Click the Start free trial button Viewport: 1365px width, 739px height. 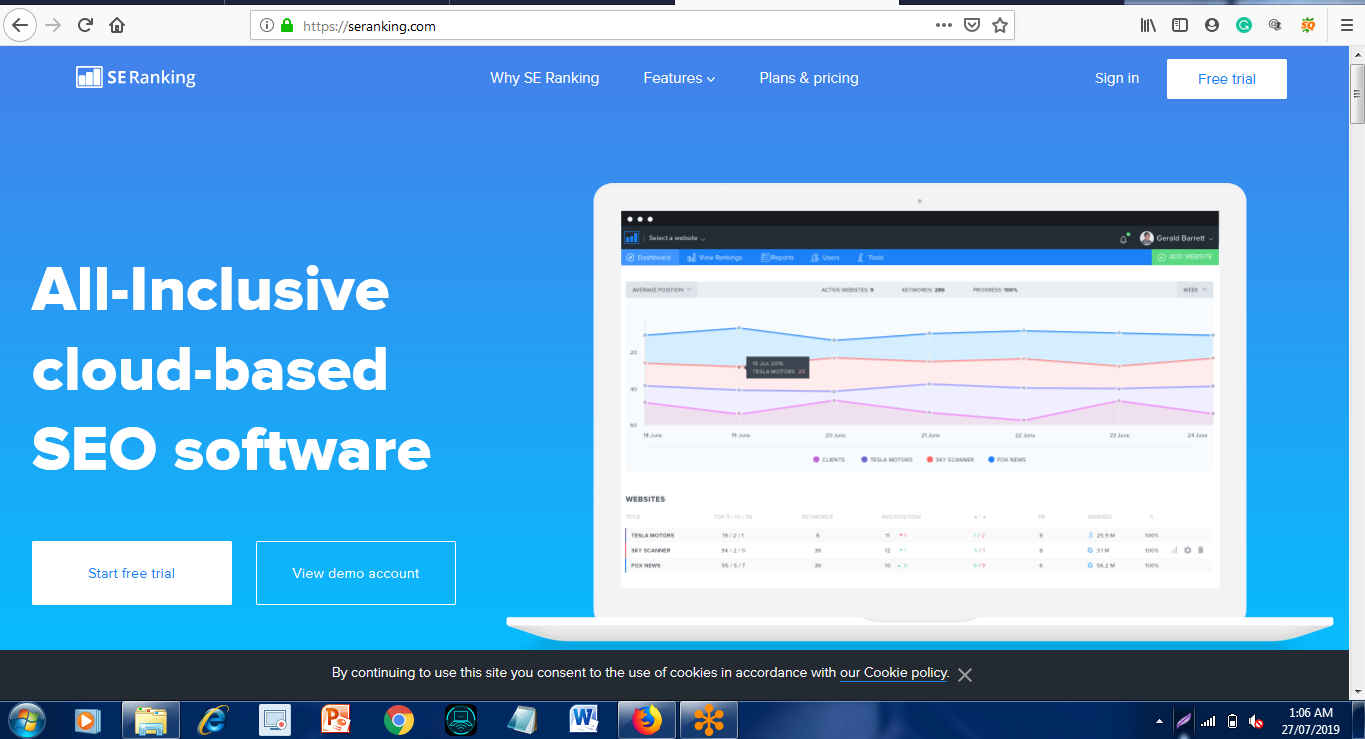[x=132, y=573]
